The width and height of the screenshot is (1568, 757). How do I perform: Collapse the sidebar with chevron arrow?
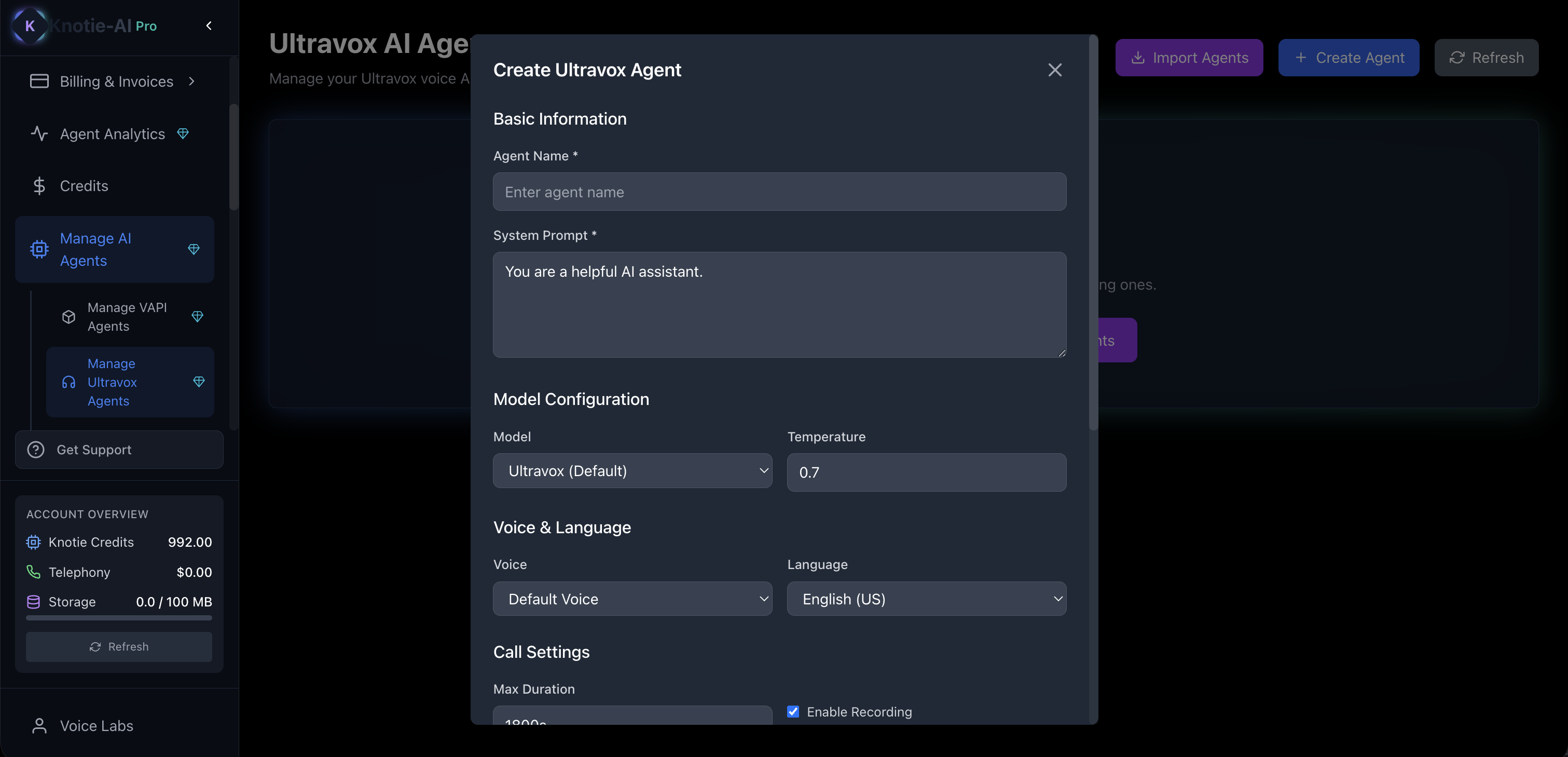tap(209, 25)
